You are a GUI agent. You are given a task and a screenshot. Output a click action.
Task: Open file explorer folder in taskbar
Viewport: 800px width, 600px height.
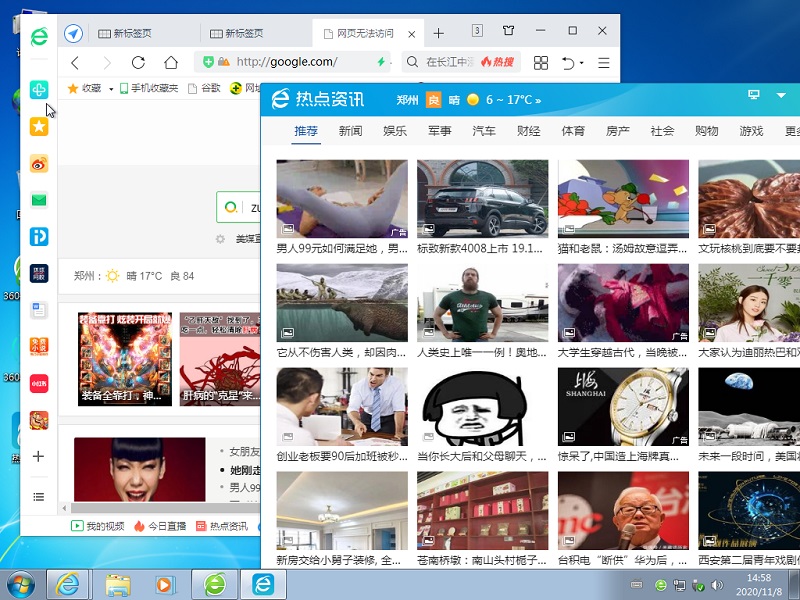pyautogui.click(x=118, y=585)
